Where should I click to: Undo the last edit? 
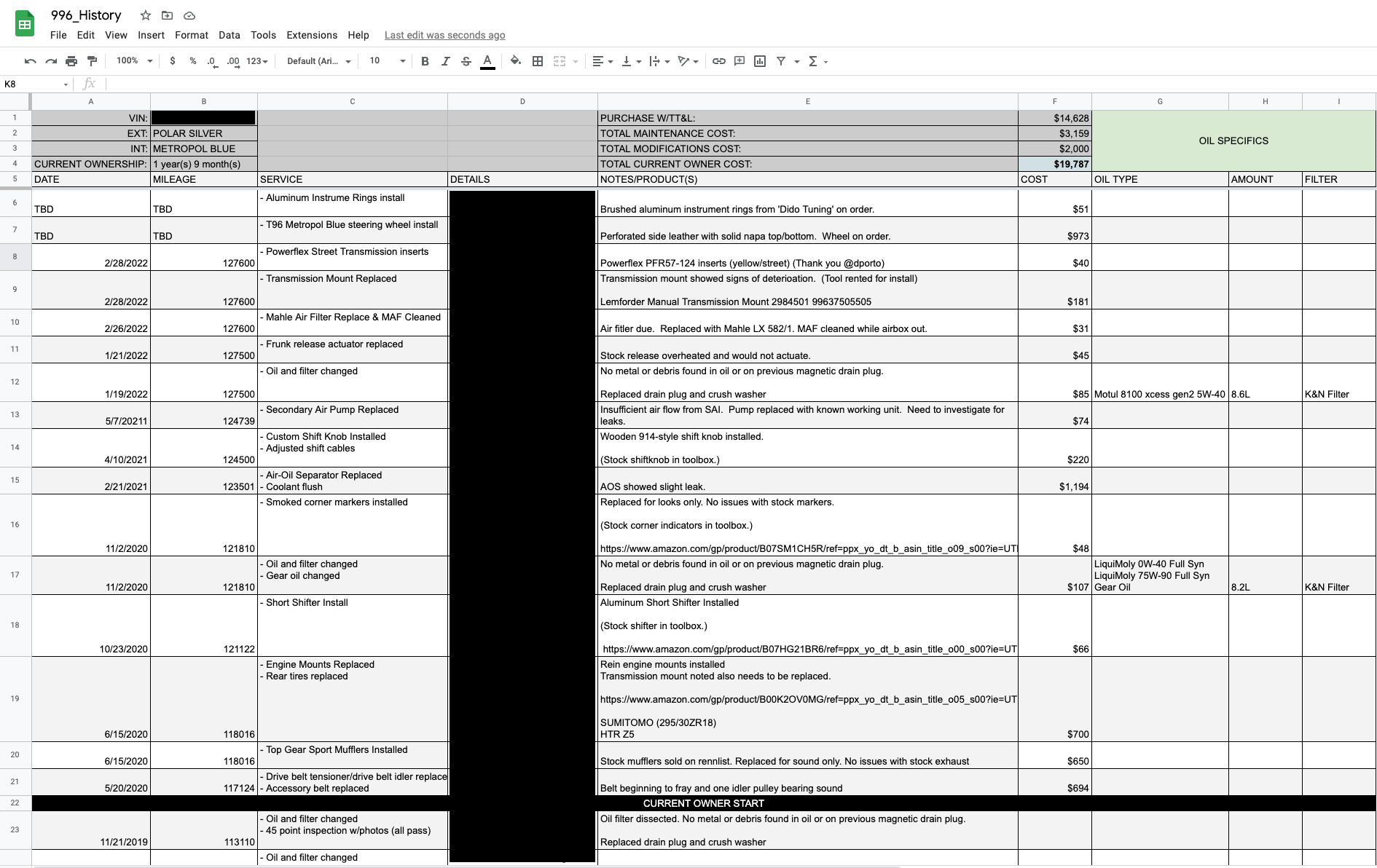30,61
